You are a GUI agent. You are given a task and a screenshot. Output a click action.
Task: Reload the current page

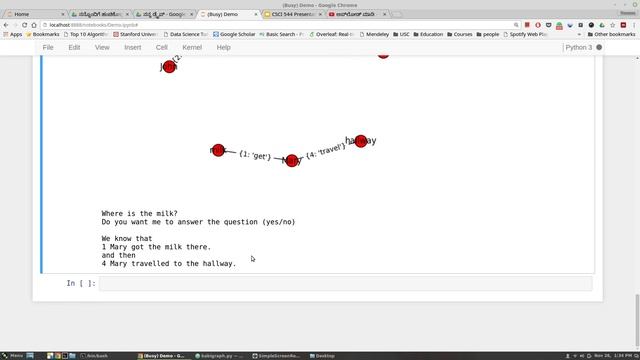tap(24, 25)
